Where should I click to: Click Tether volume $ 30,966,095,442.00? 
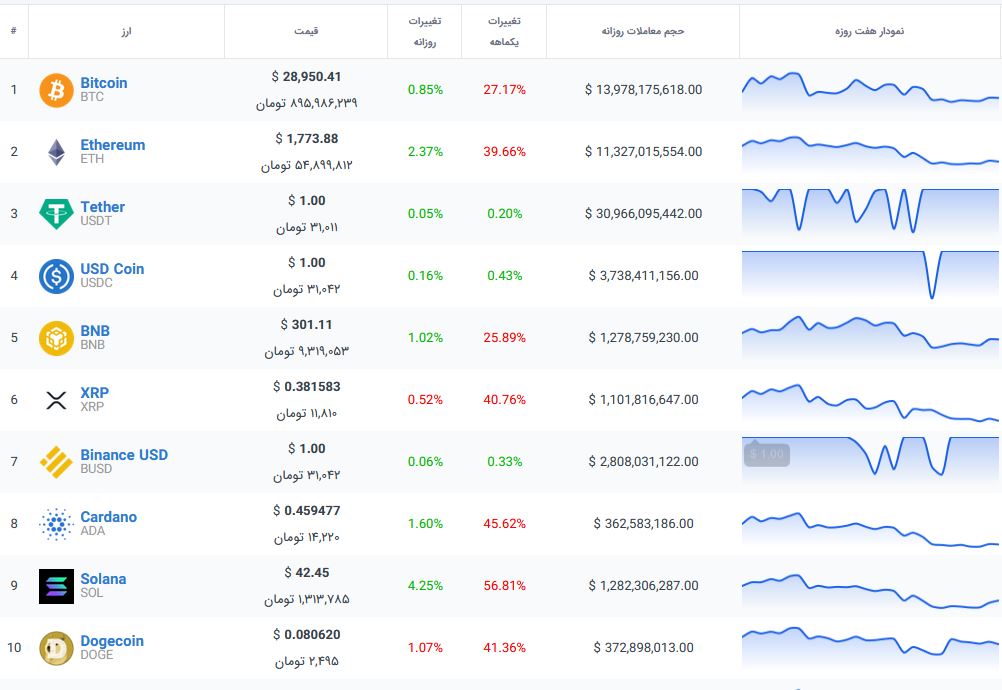tap(643, 213)
